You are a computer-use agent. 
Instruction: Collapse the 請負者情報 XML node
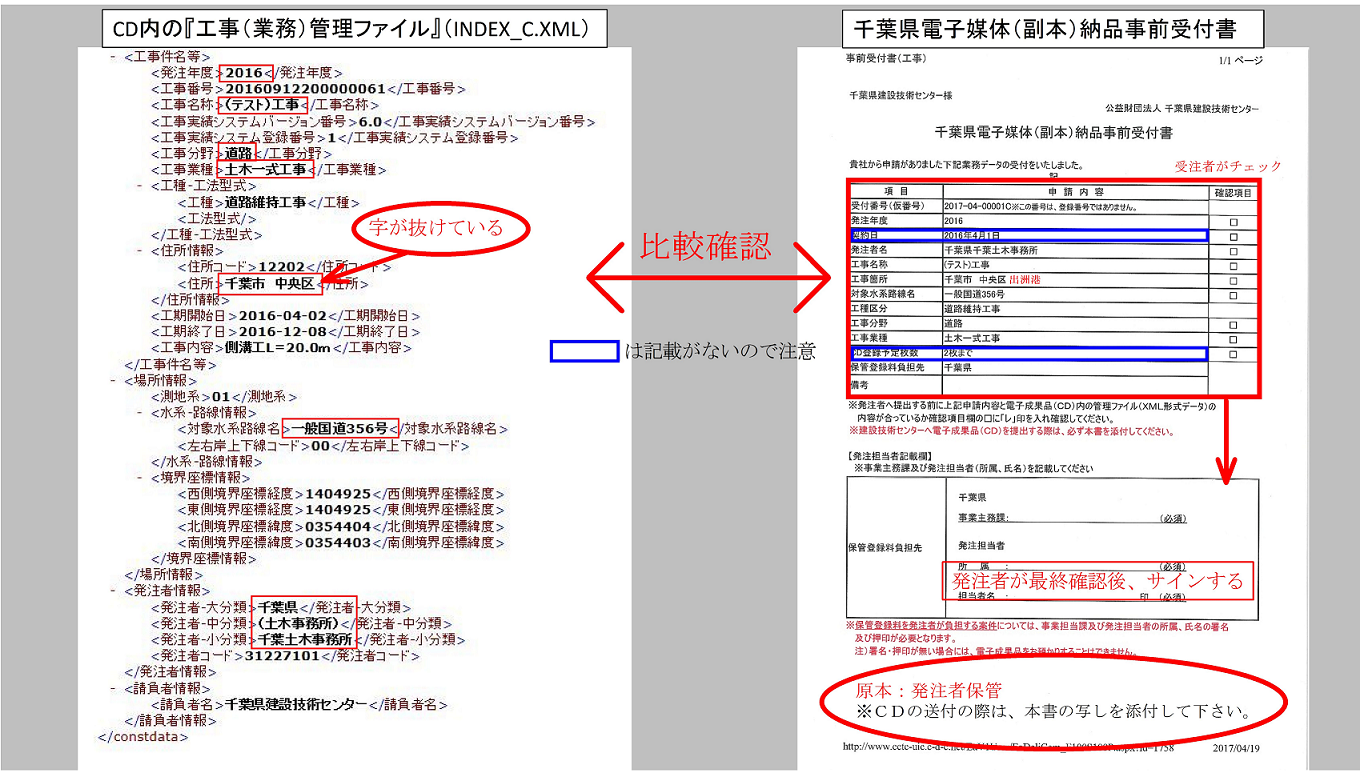[112, 688]
